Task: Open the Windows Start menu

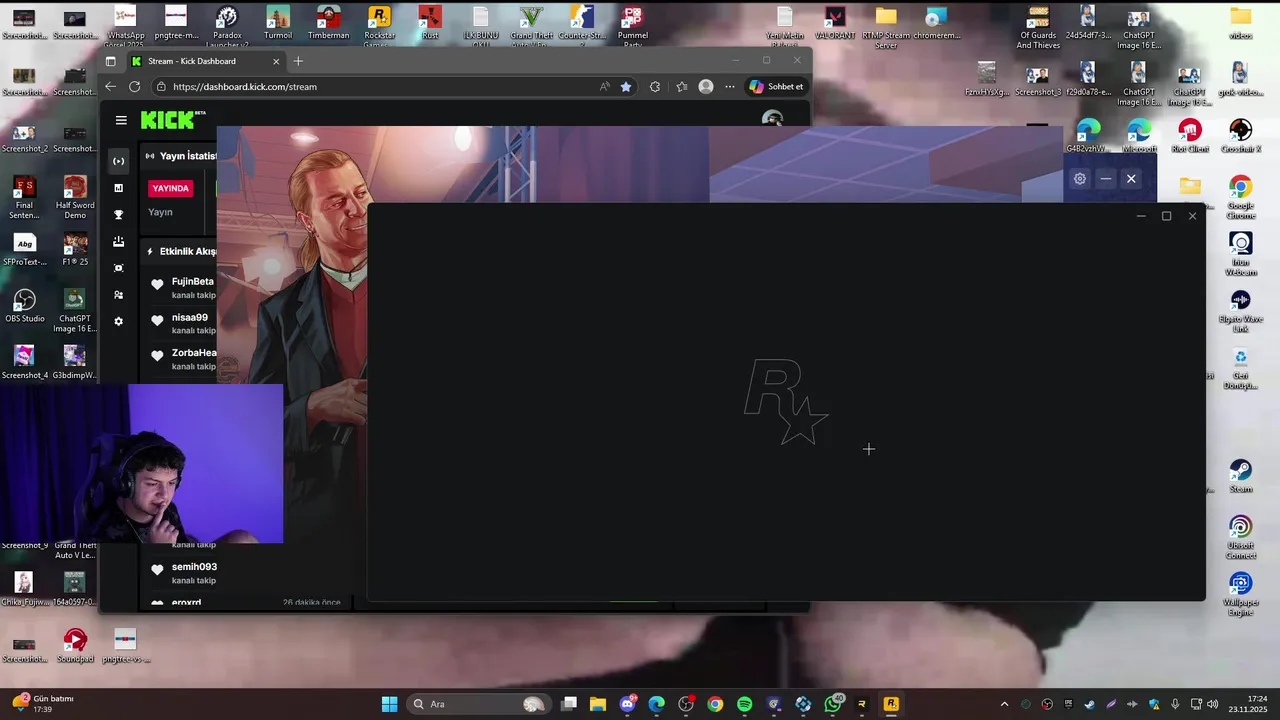Action: [x=389, y=704]
